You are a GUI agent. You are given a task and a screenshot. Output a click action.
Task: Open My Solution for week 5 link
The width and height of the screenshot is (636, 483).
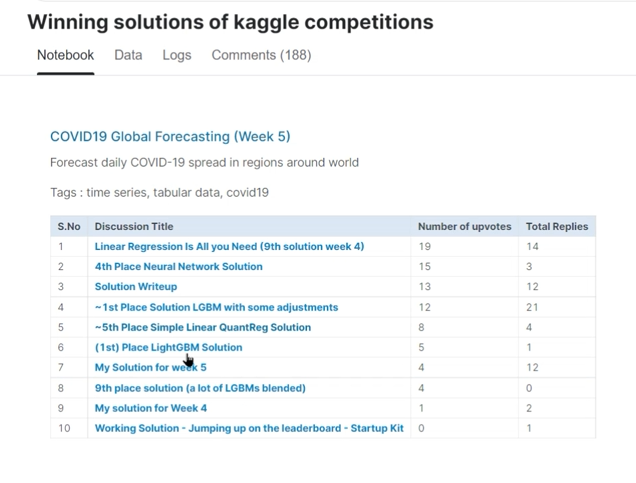[150, 367]
